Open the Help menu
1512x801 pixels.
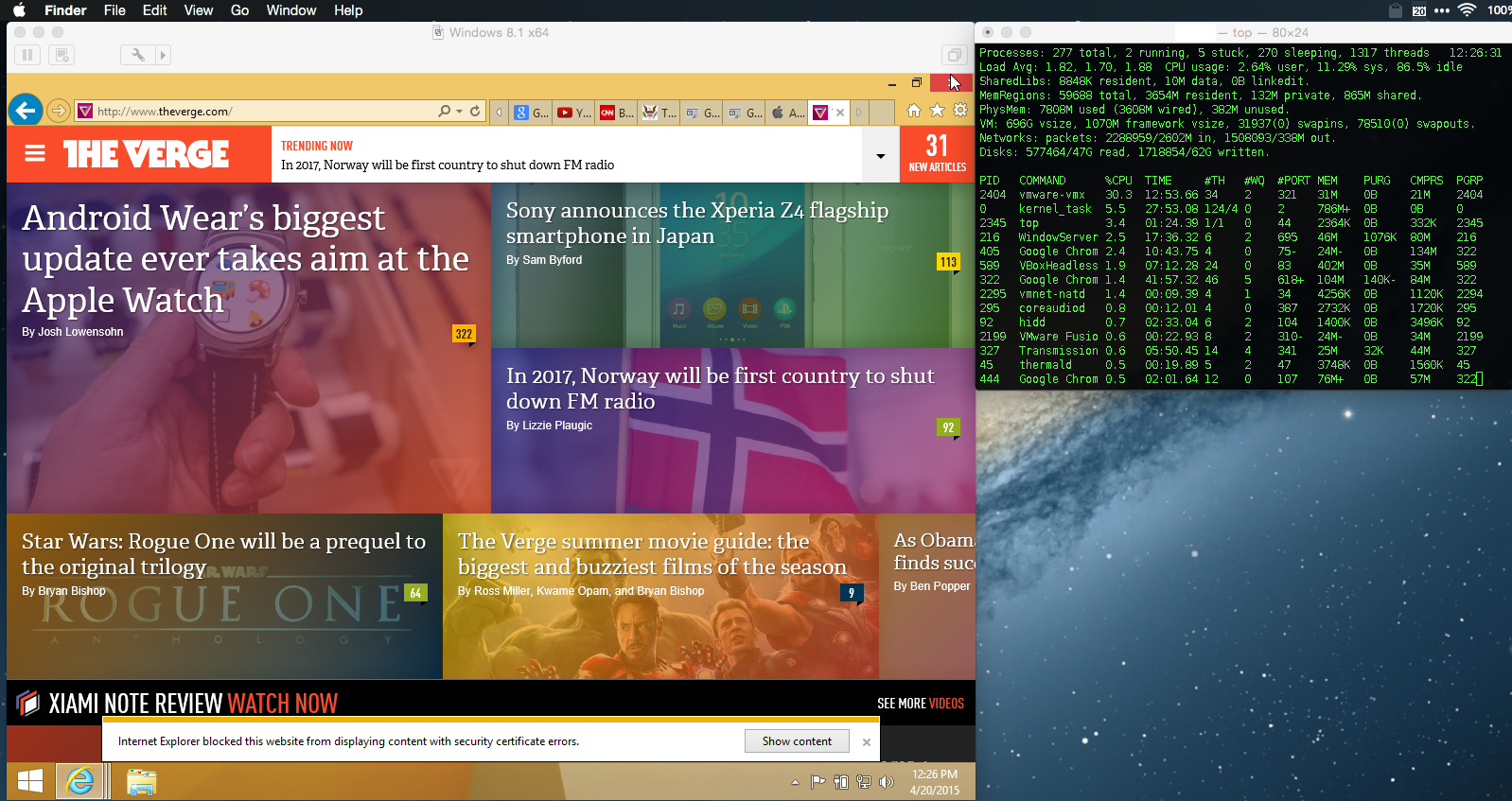[348, 10]
